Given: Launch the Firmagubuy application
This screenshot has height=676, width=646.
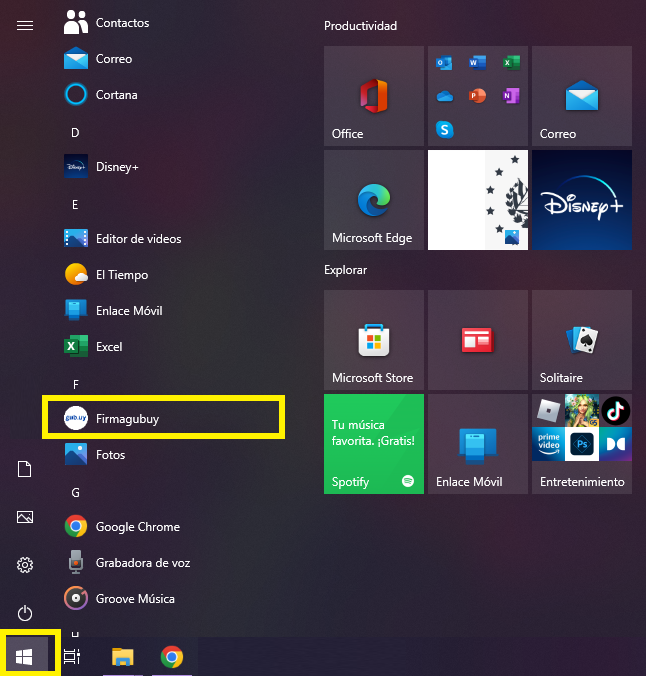Looking at the screenshot, I should coord(164,418).
